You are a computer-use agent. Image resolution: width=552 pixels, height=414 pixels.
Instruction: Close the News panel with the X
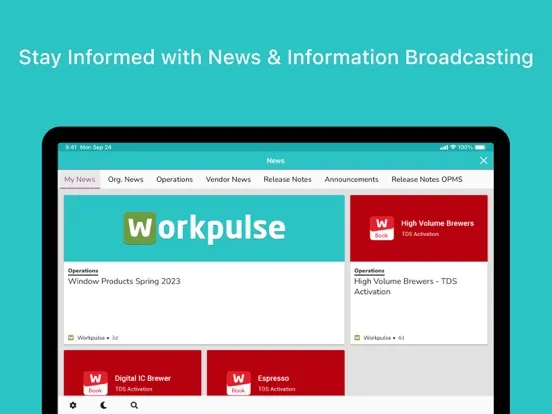483,161
